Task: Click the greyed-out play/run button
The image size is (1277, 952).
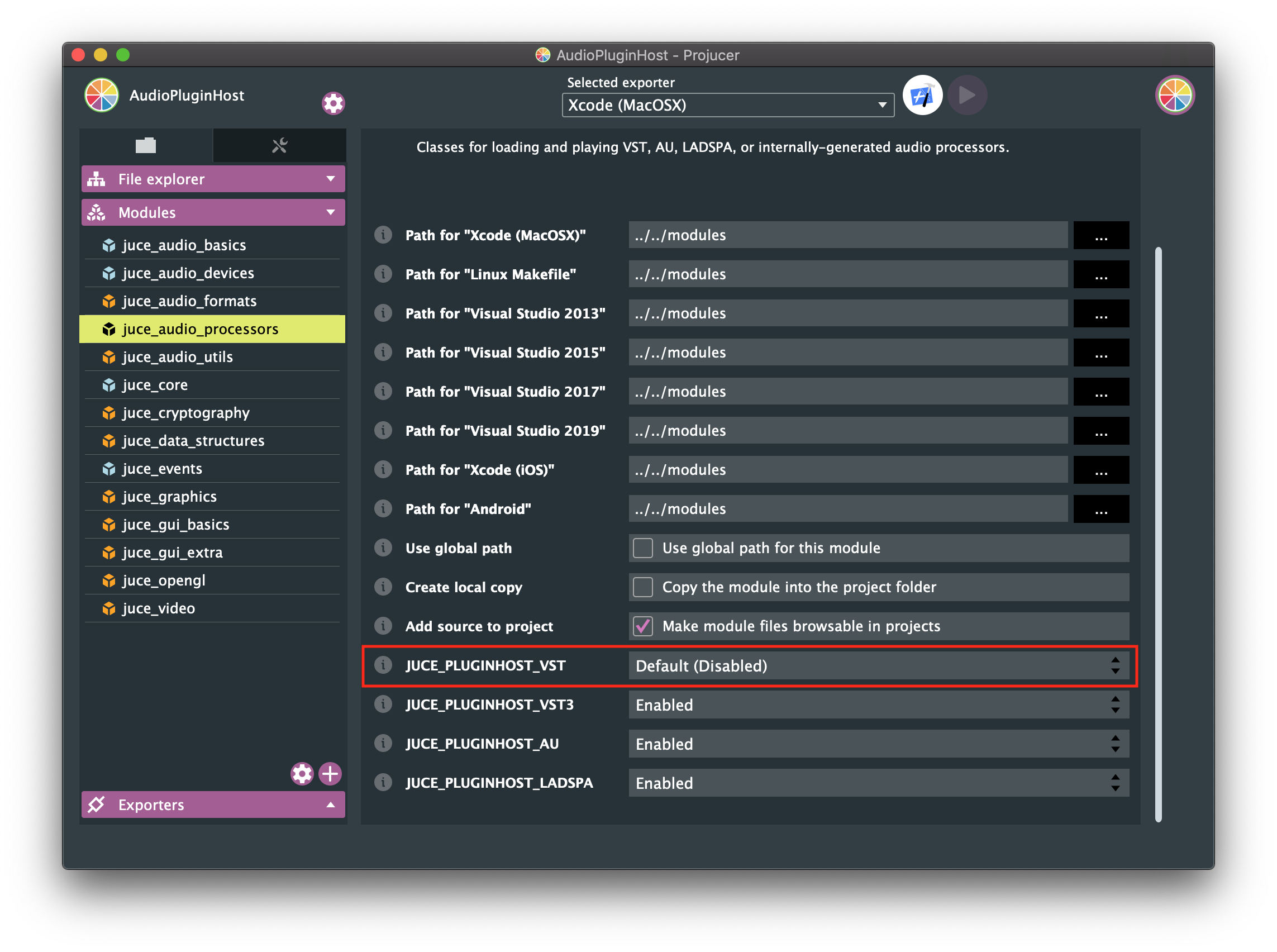Action: coord(967,95)
